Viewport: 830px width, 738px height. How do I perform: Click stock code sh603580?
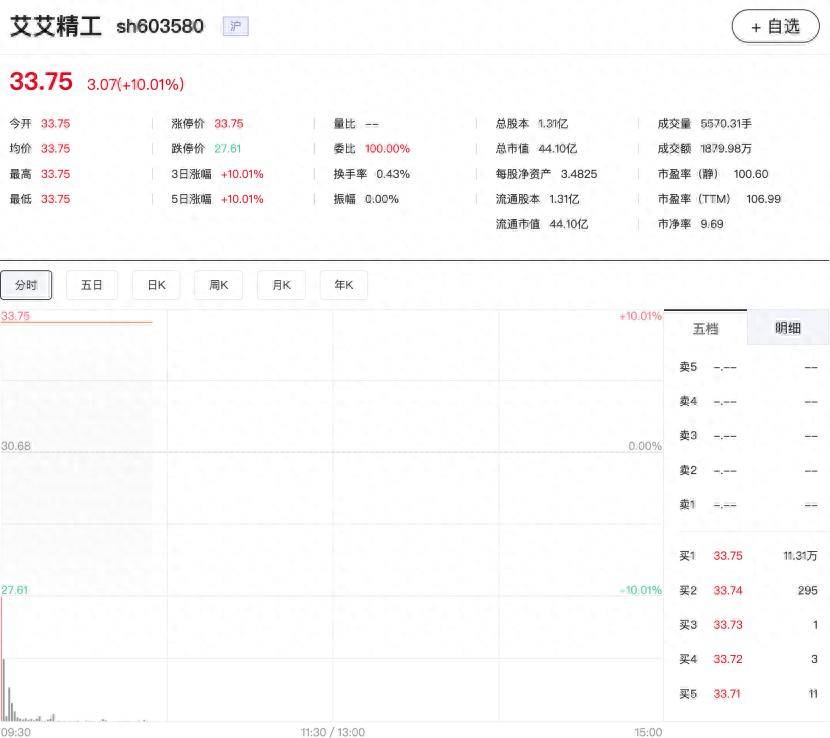[160, 26]
